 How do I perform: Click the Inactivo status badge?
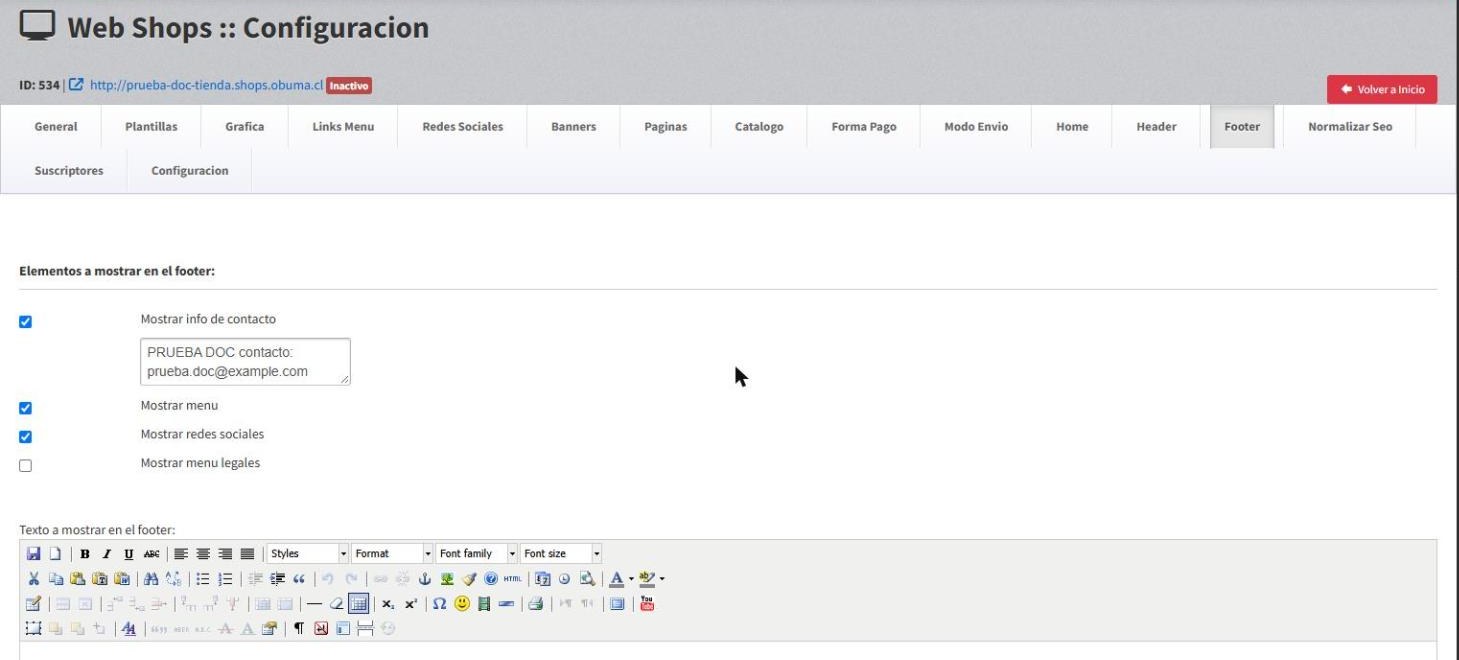coord(349,86)
